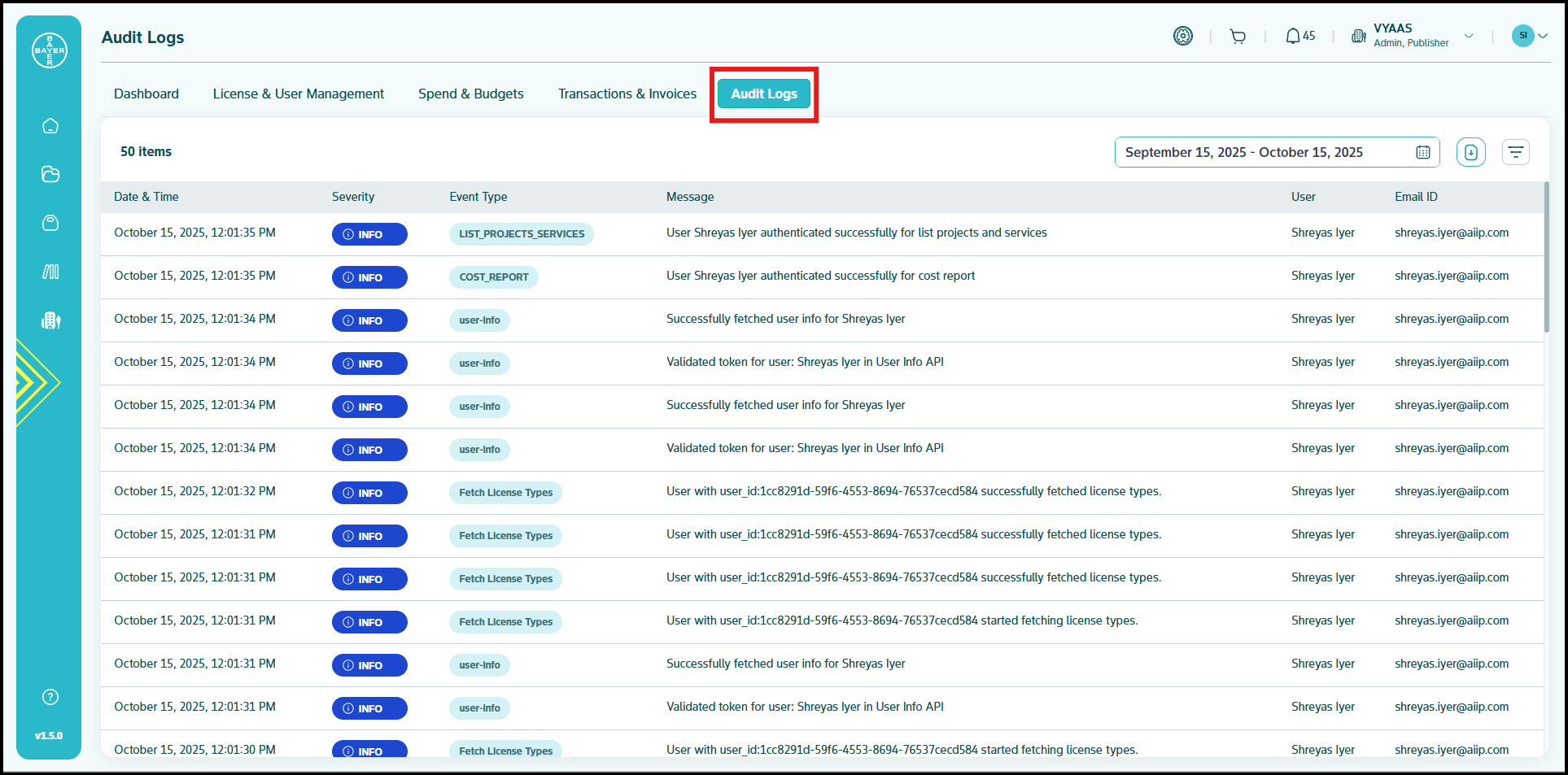
Task: Open the filter options icon
Action: point(1515,152)
